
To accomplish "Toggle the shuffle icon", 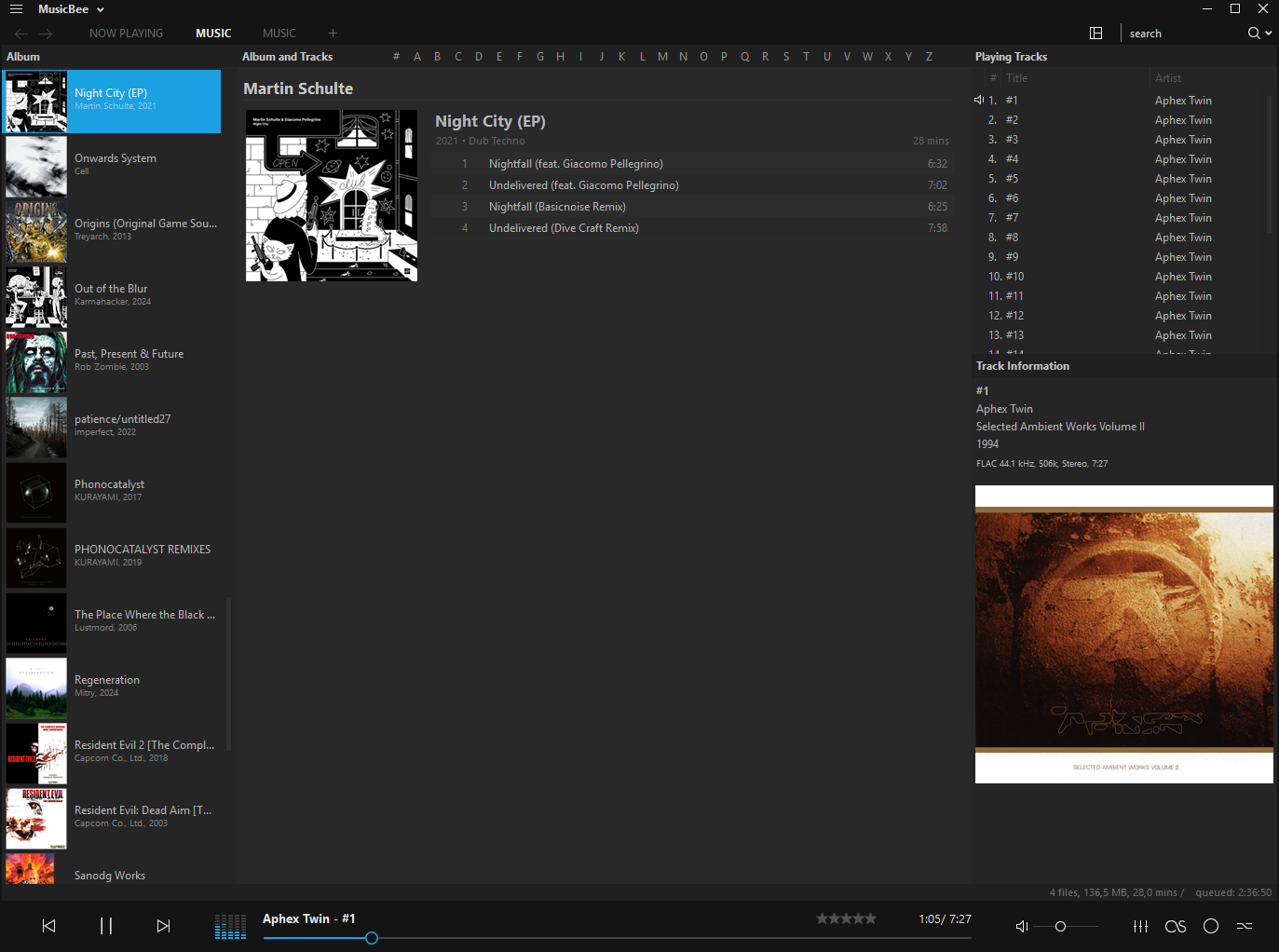I will click(1245, 926).
